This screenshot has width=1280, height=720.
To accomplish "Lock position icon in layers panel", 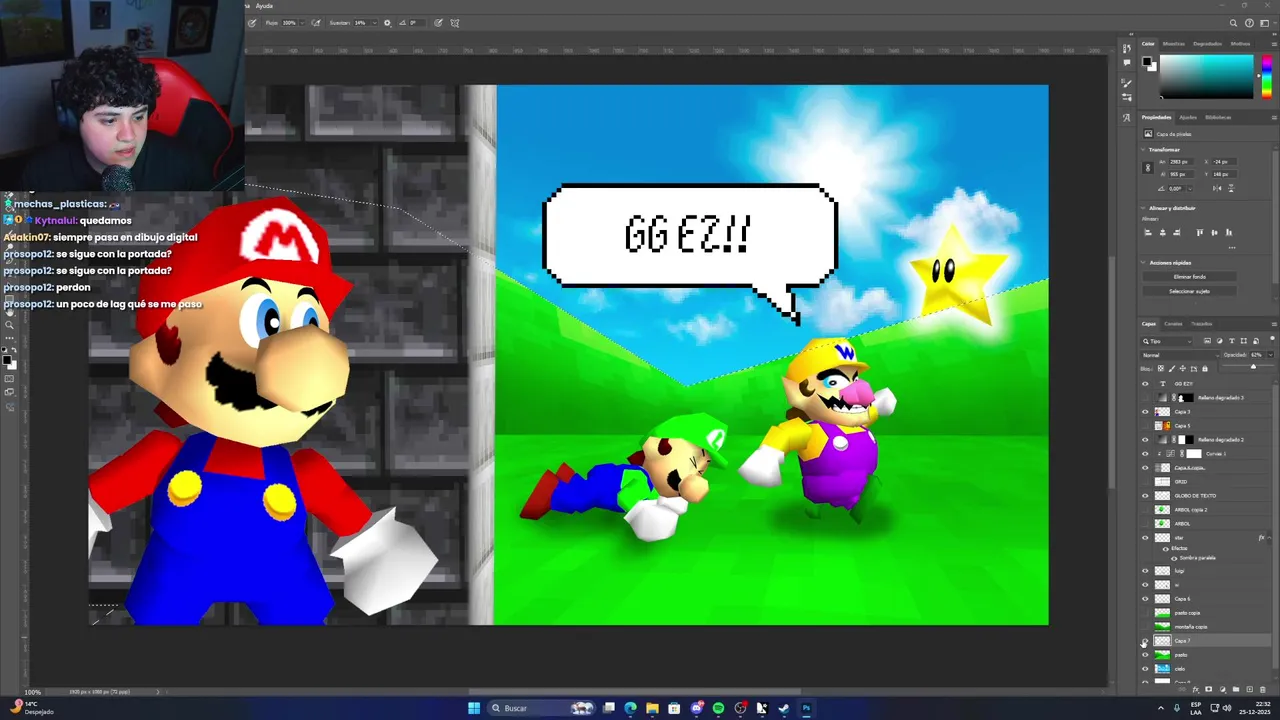I will click(x=1183, y=368).
